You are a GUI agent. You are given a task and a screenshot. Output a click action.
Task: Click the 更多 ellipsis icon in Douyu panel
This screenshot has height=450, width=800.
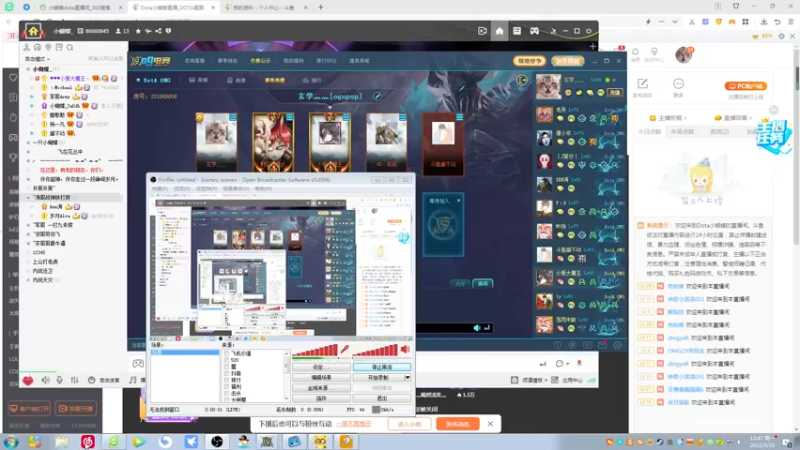(x=678, y=83)
